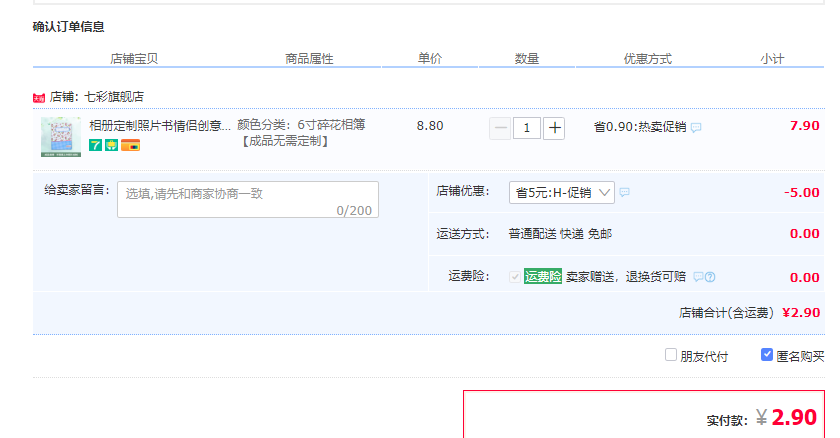
Task: Click the question mark help icon
Action: tap(710, 277)
